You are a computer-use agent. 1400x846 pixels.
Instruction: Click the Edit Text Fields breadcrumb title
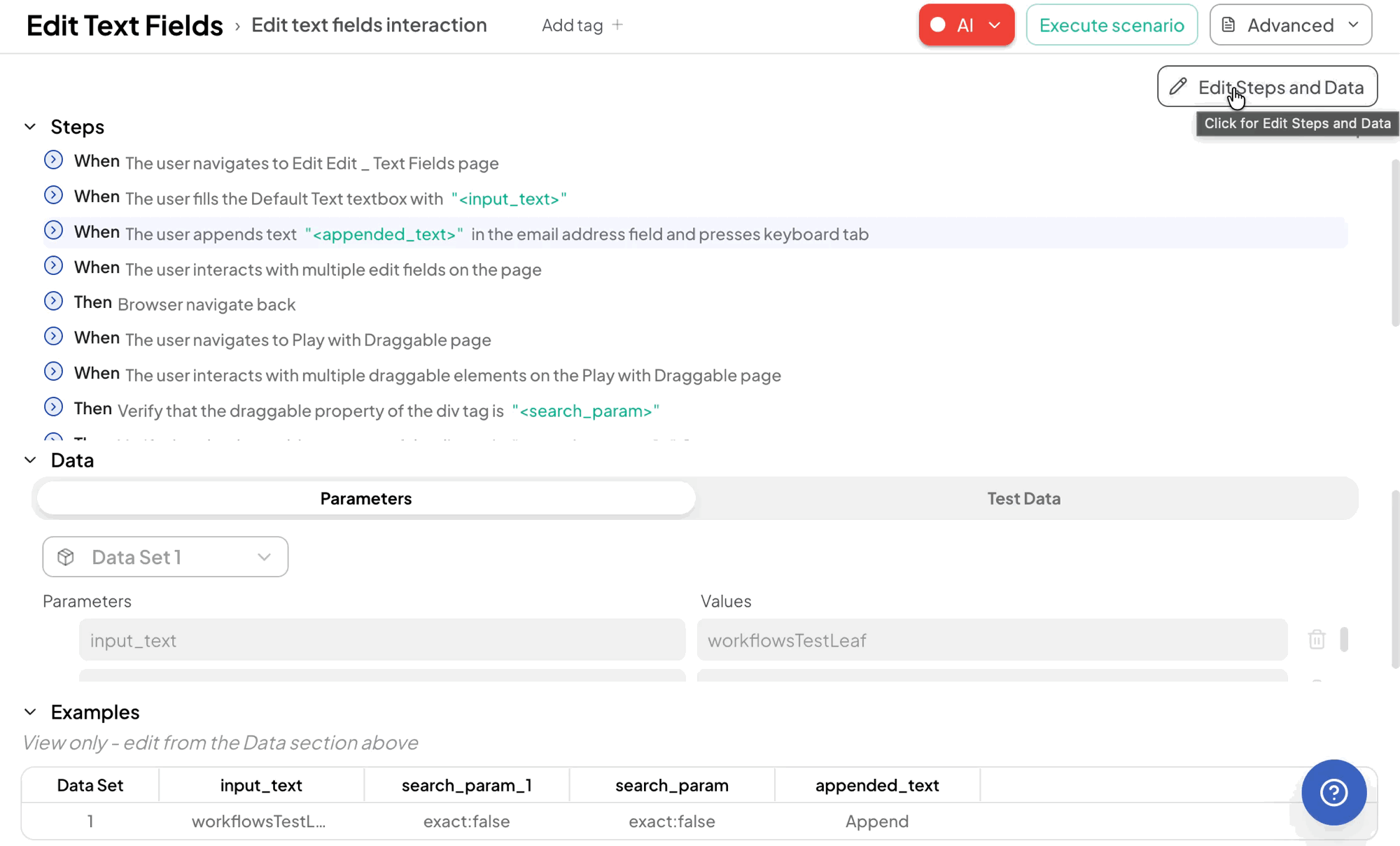tap(125, 25)
